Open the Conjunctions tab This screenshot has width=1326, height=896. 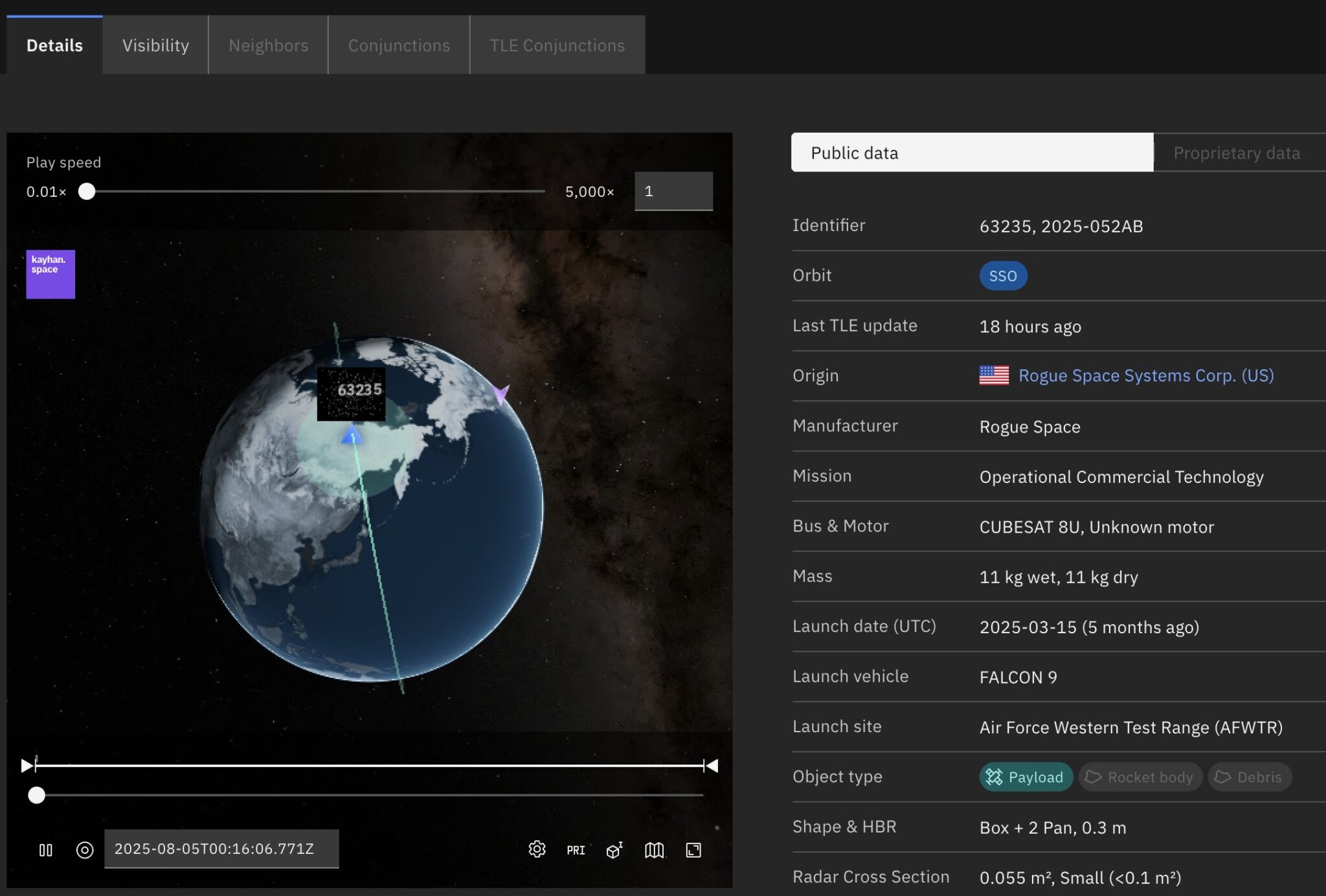pos(399,45)
